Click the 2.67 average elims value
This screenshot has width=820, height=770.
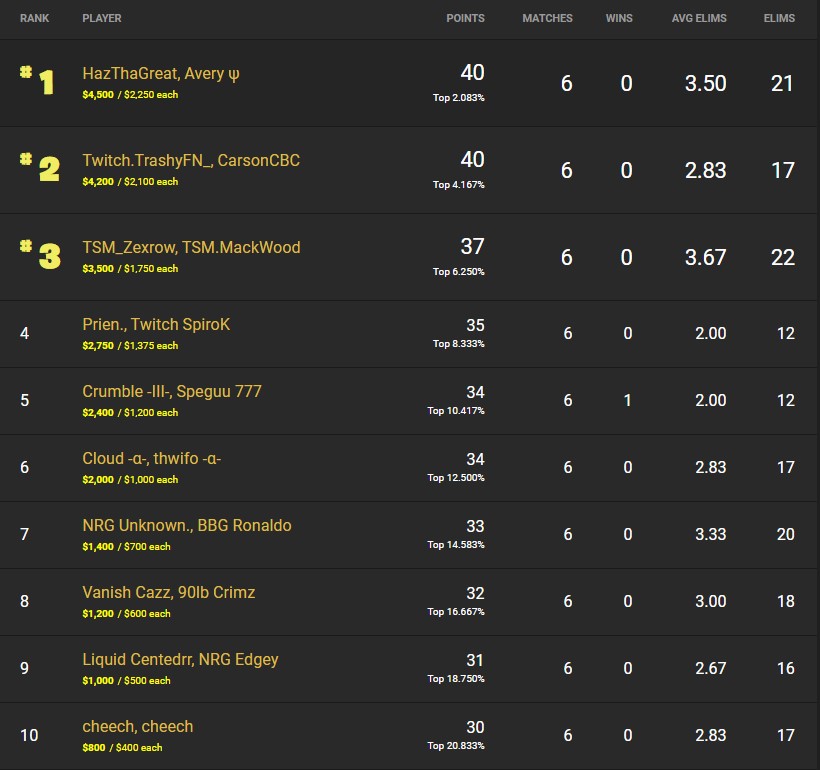(711, 668)
